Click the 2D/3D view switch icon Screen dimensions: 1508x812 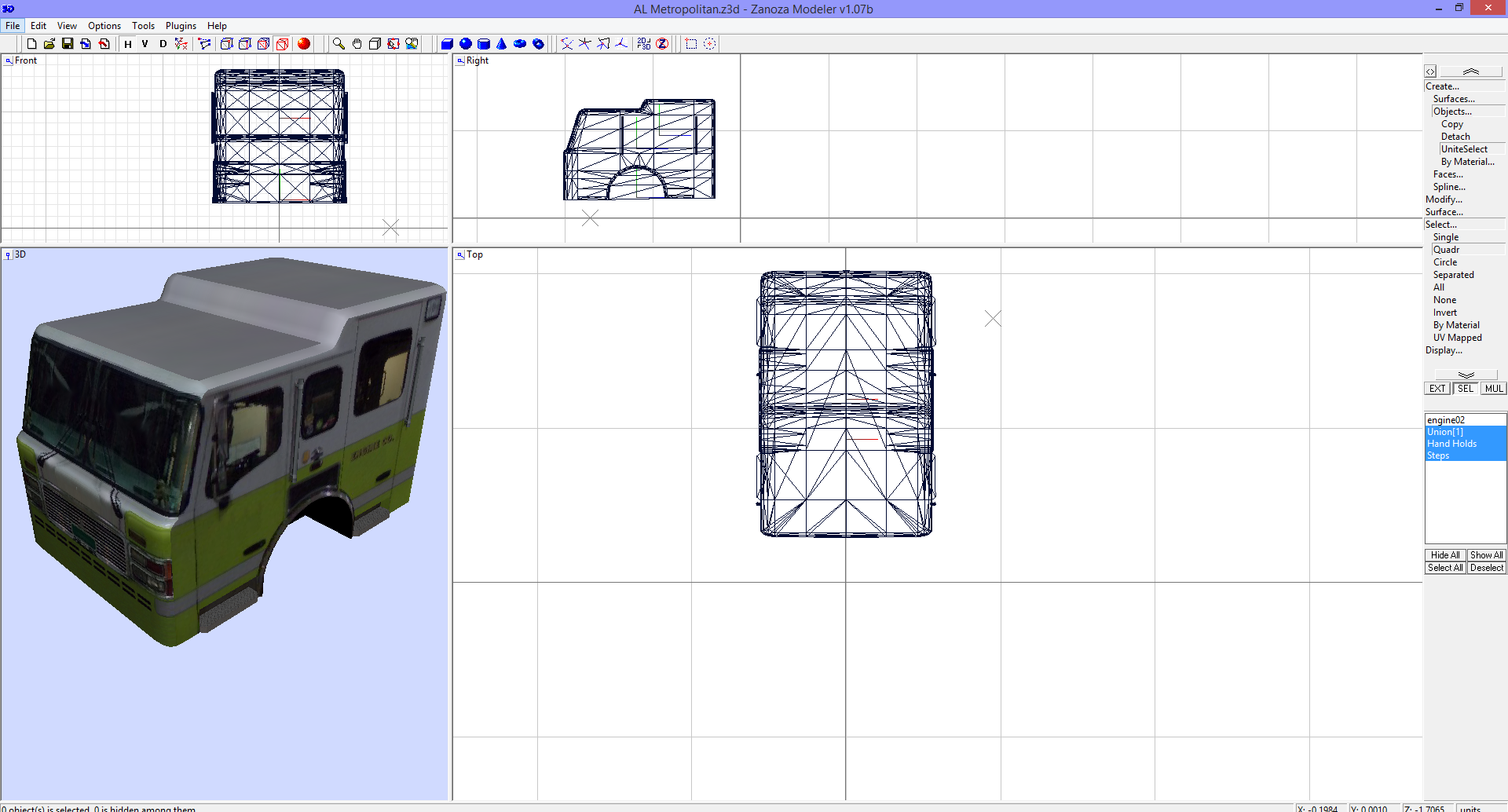(642, 44)
